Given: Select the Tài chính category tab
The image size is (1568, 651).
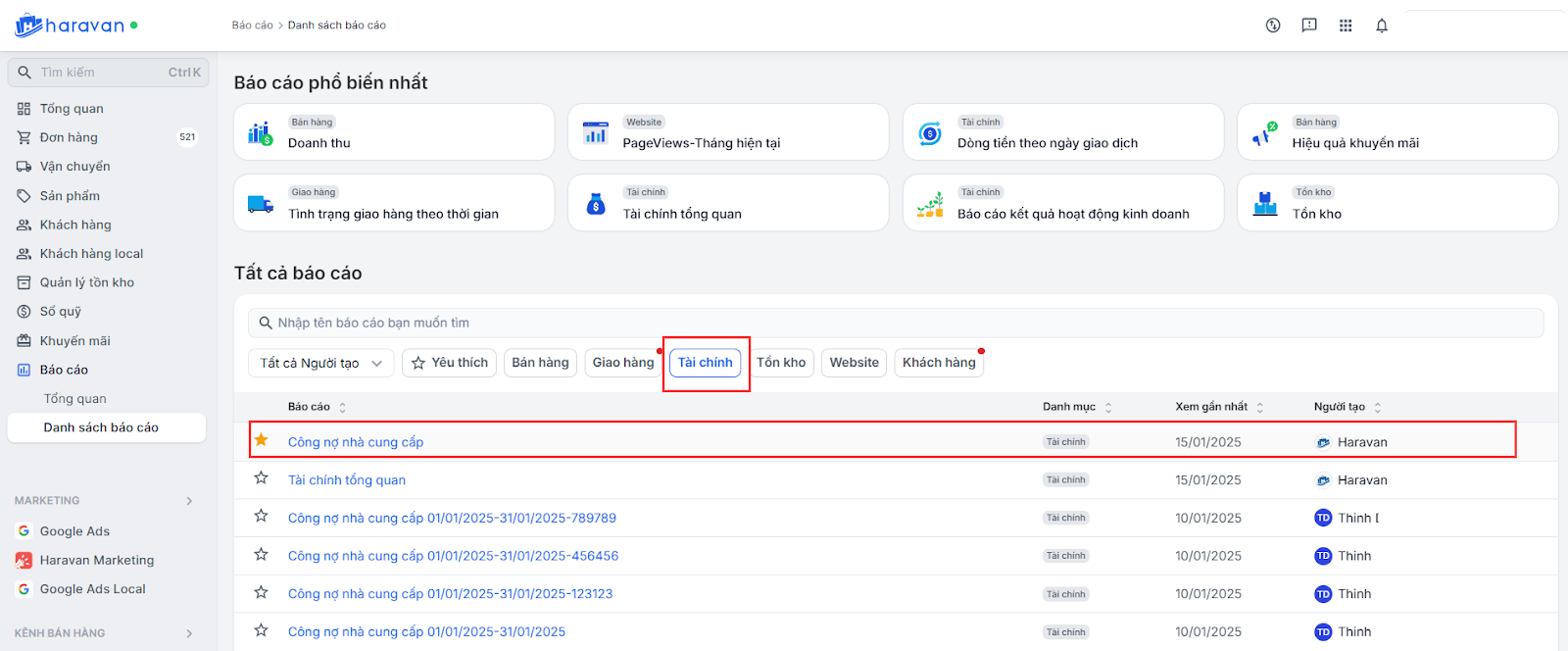Looking at the screenshot, I should 705,363.
